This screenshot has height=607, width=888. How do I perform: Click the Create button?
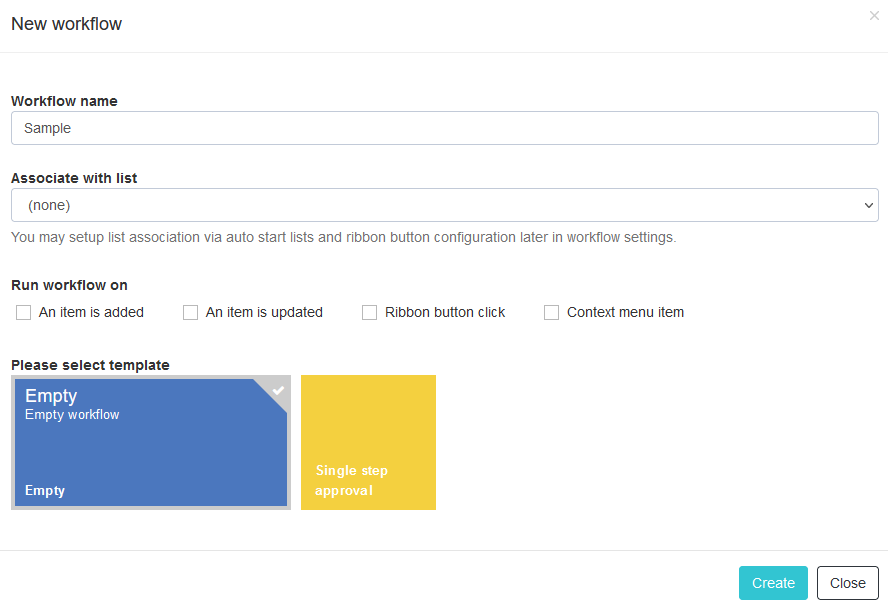point(773,583)
